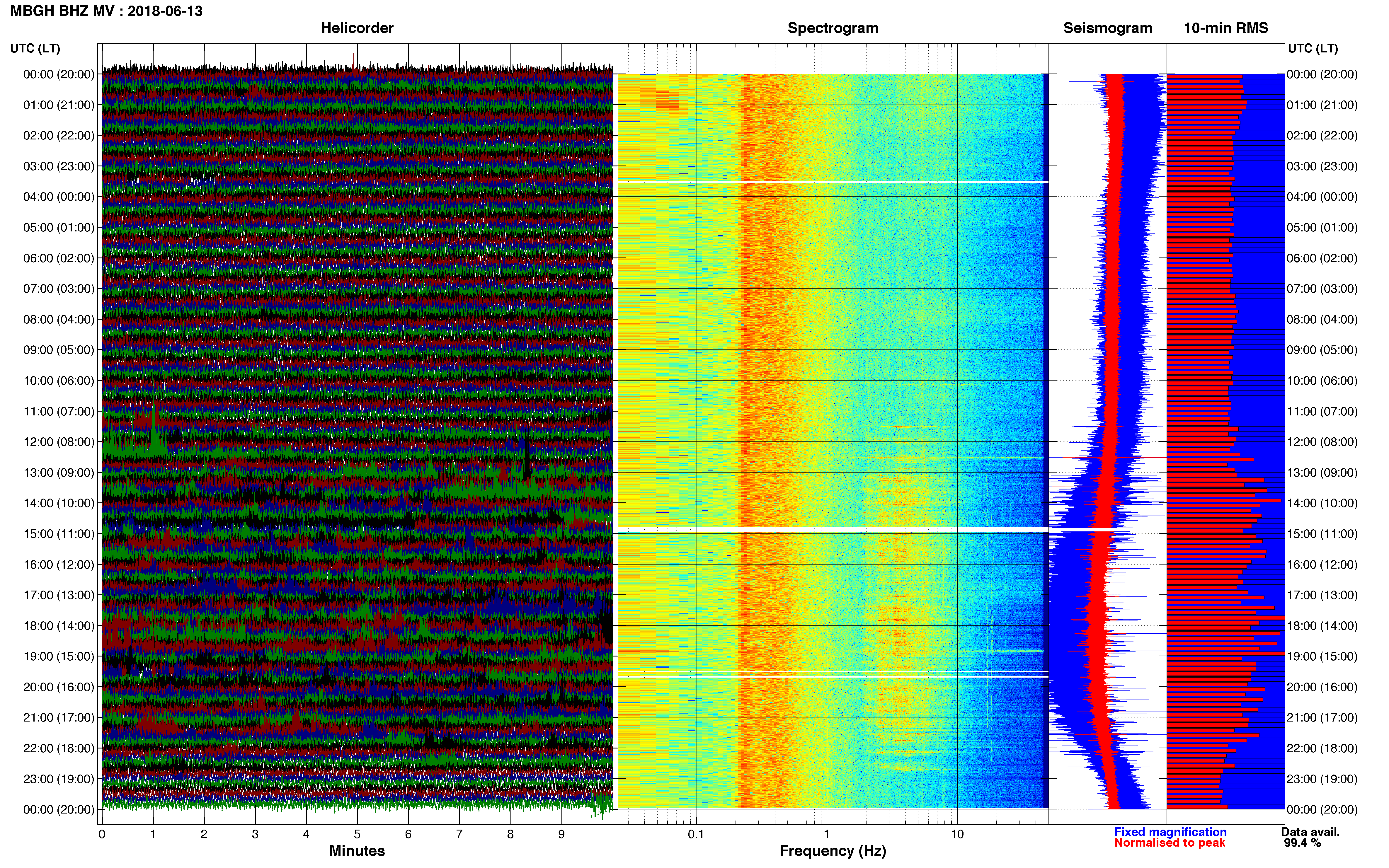Screen dimensions: 1389x868
Task: Click '23:00 (19:00)' label next to the Helicorder
Action: (x=59, y=779)
